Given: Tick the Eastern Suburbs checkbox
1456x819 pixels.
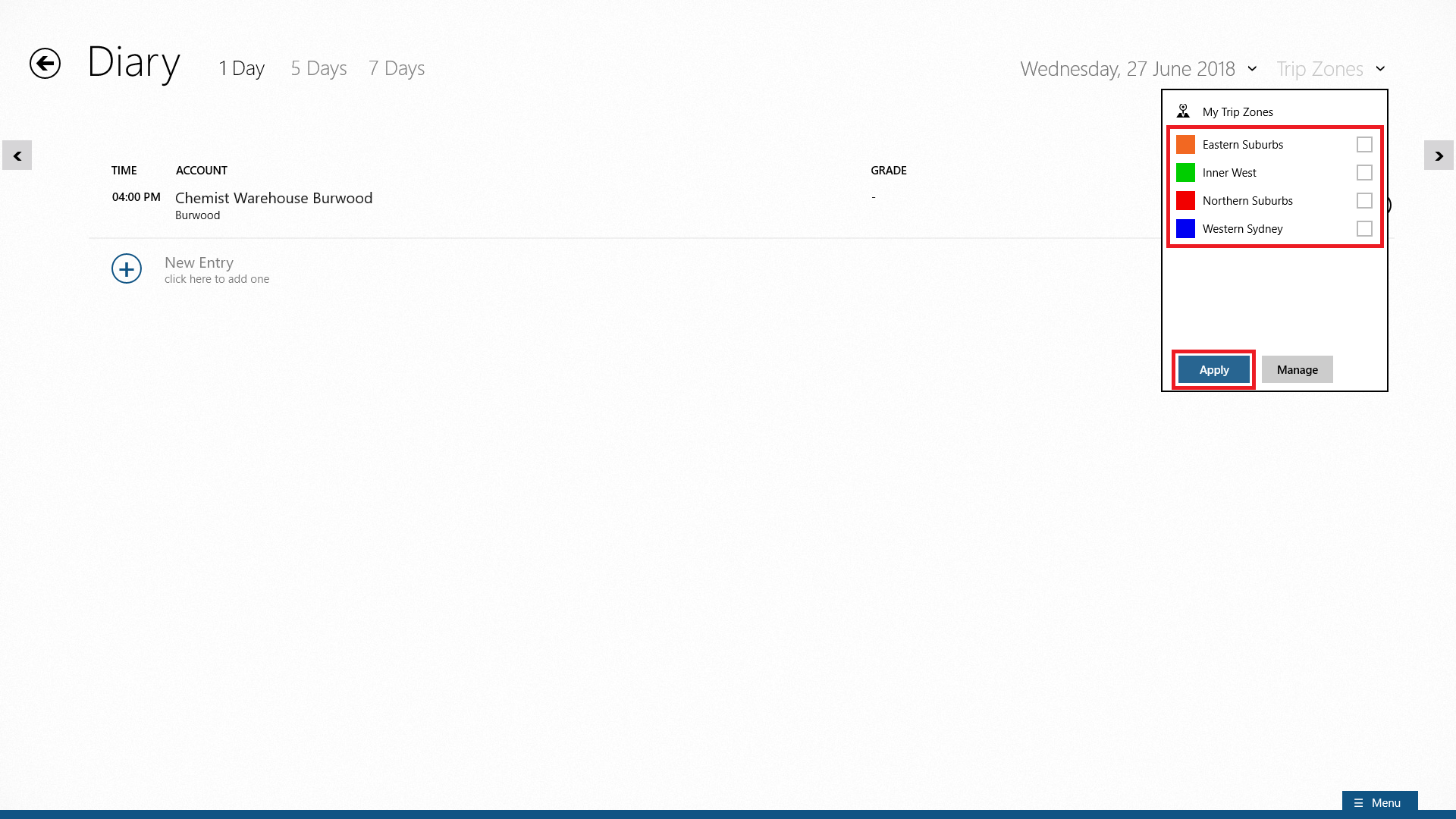Looking at the screenshot, I should 1364,144.
